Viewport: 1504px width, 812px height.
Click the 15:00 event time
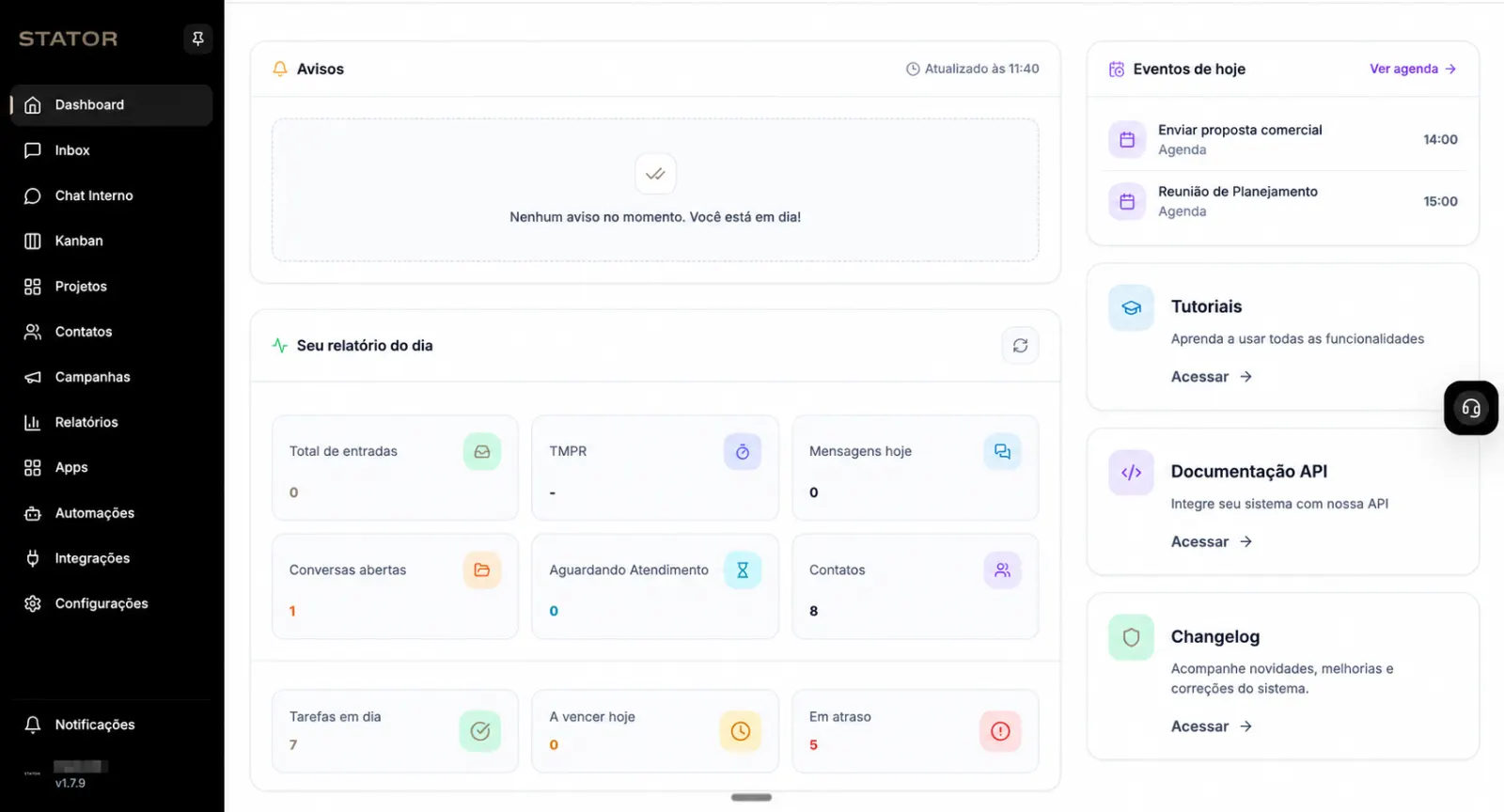point(1440,201)
